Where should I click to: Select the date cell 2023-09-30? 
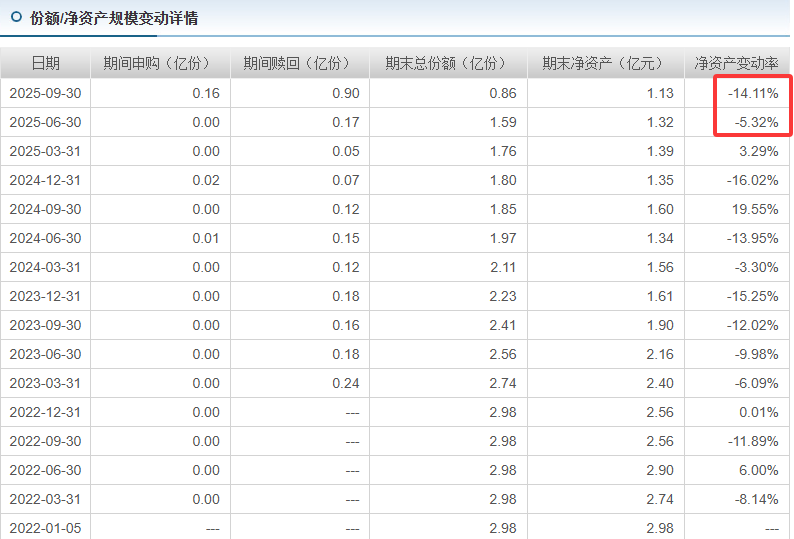[45, 325]
